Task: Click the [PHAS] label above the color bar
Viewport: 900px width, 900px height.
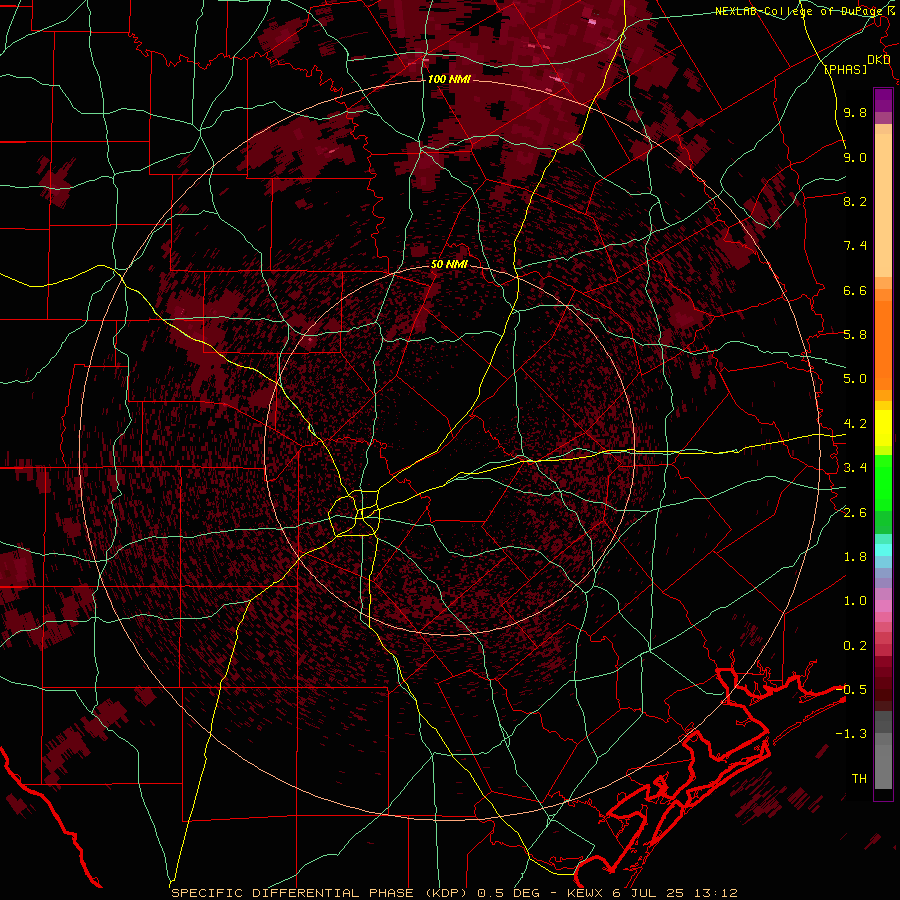Action: (x=845, y=69)
